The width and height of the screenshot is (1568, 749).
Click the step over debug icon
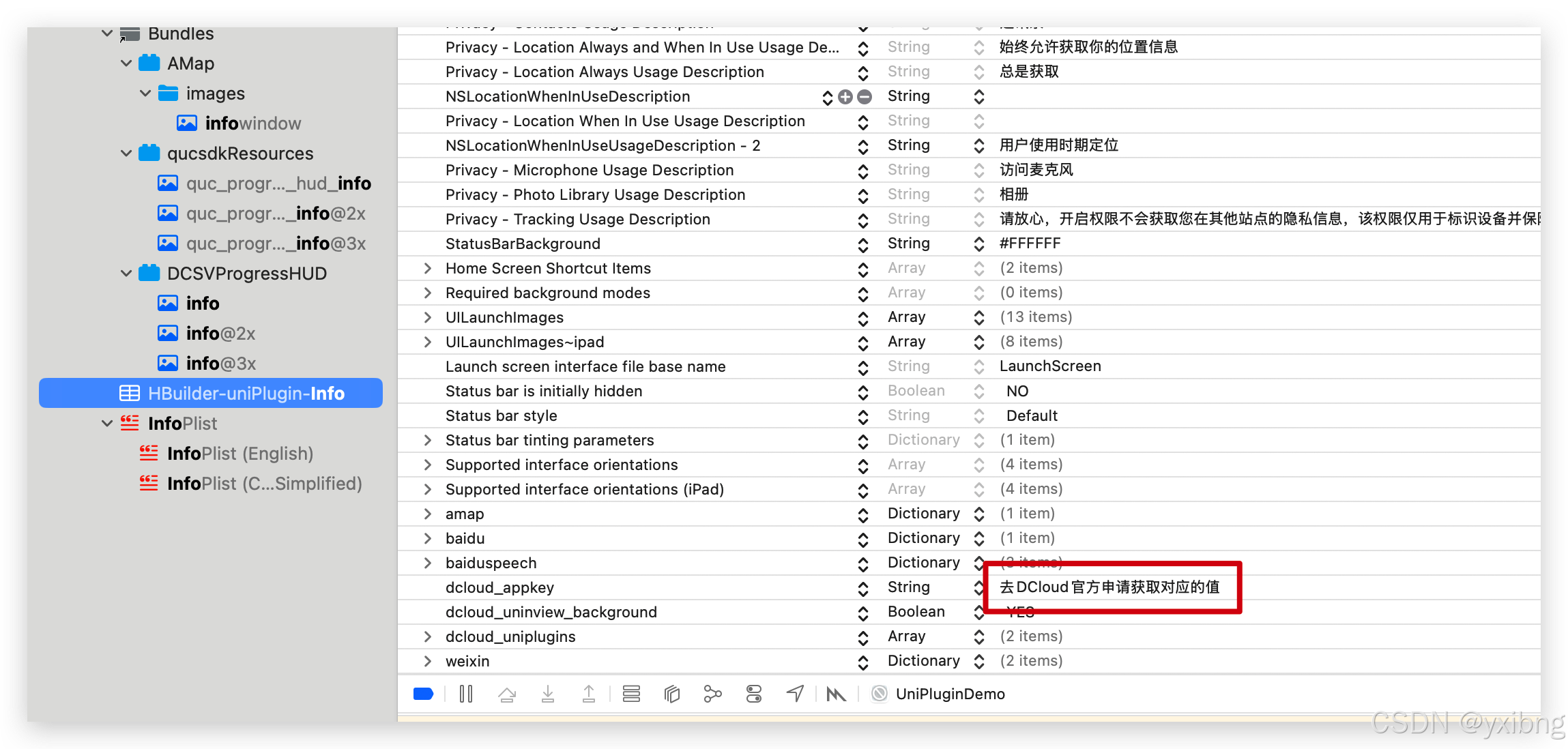pyautogui.click(x=507, y=694)
